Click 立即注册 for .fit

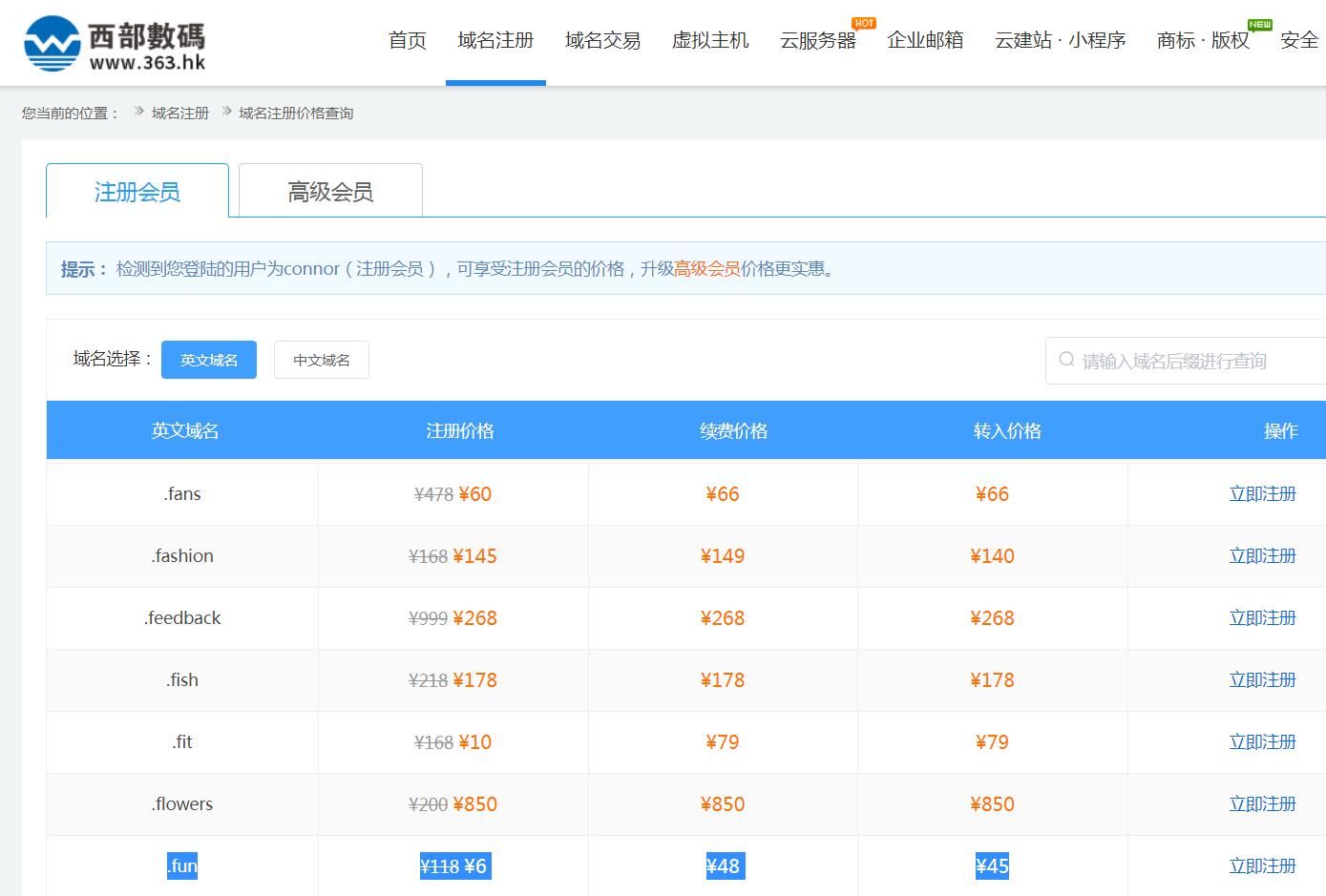1262,741
